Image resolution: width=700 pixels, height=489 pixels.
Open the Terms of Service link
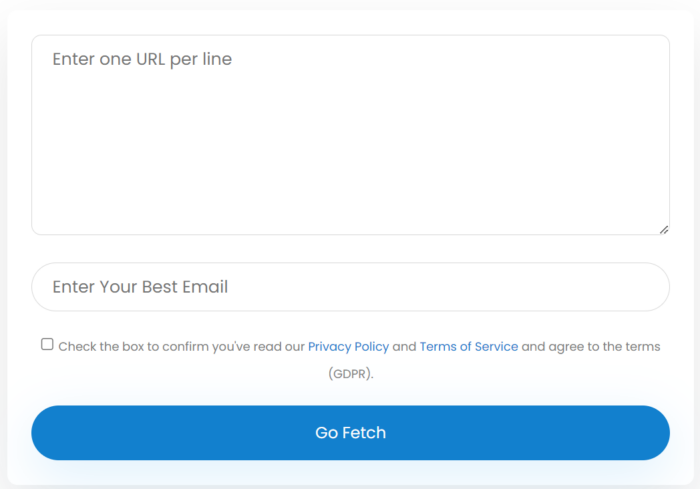468,347
